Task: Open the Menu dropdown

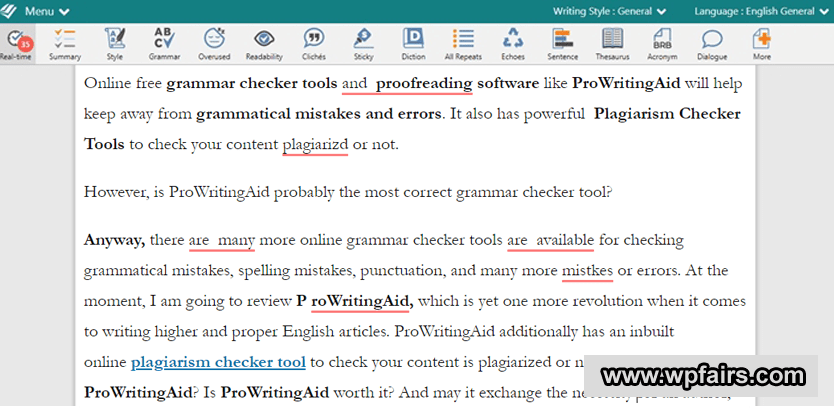Action: click(48, 11)
